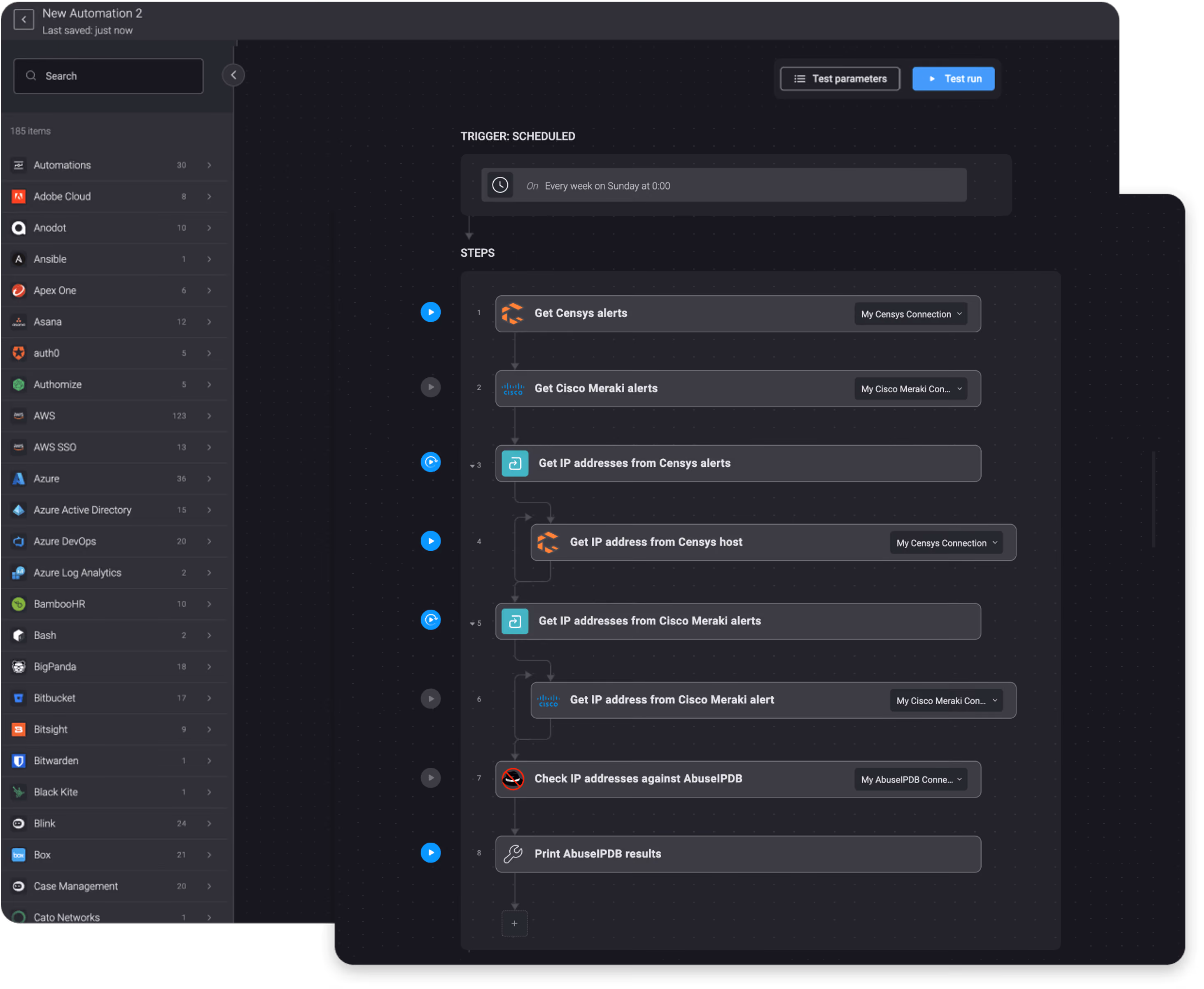Open the Authomize category in the sidebar
Image resolution: width=1204 pixels, height=989 pixels.
click(114, 385)
